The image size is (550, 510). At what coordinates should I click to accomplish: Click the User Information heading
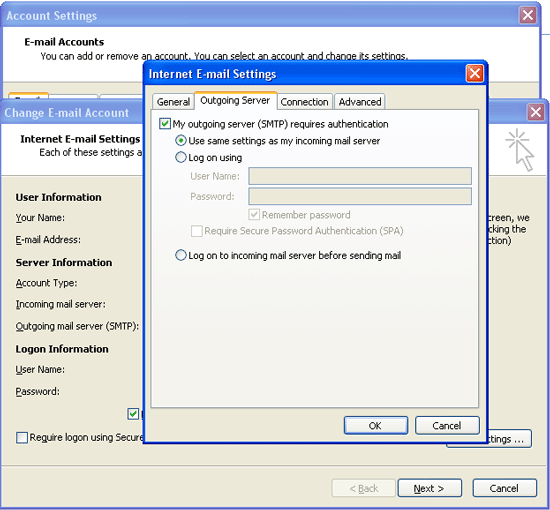tap(59, 197)
